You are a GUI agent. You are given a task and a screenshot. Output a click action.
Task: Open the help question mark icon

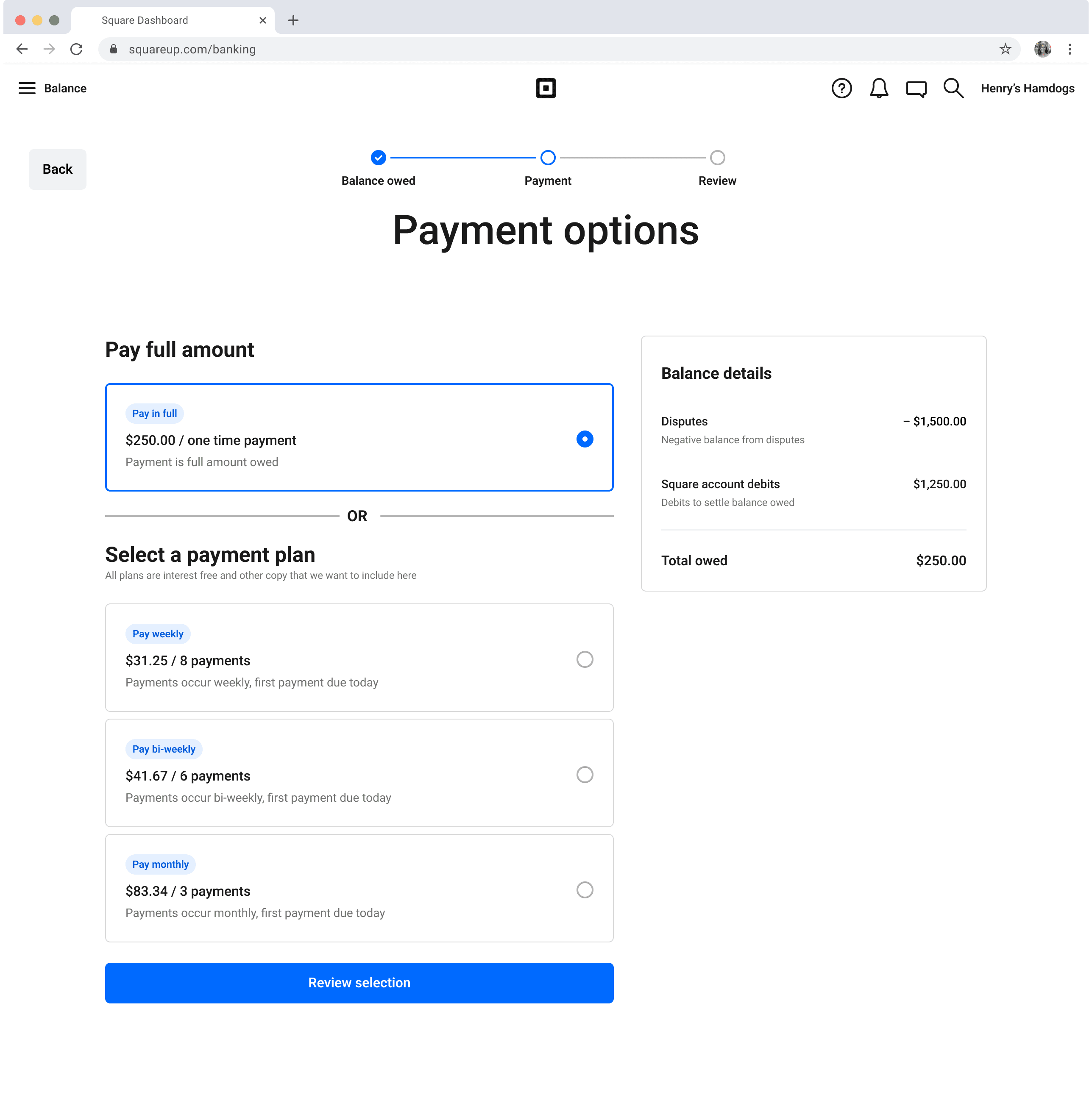(841, 88)
